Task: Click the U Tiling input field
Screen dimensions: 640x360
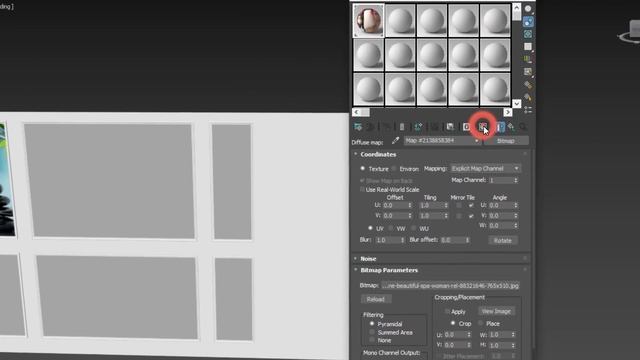Action: [431, 205]
